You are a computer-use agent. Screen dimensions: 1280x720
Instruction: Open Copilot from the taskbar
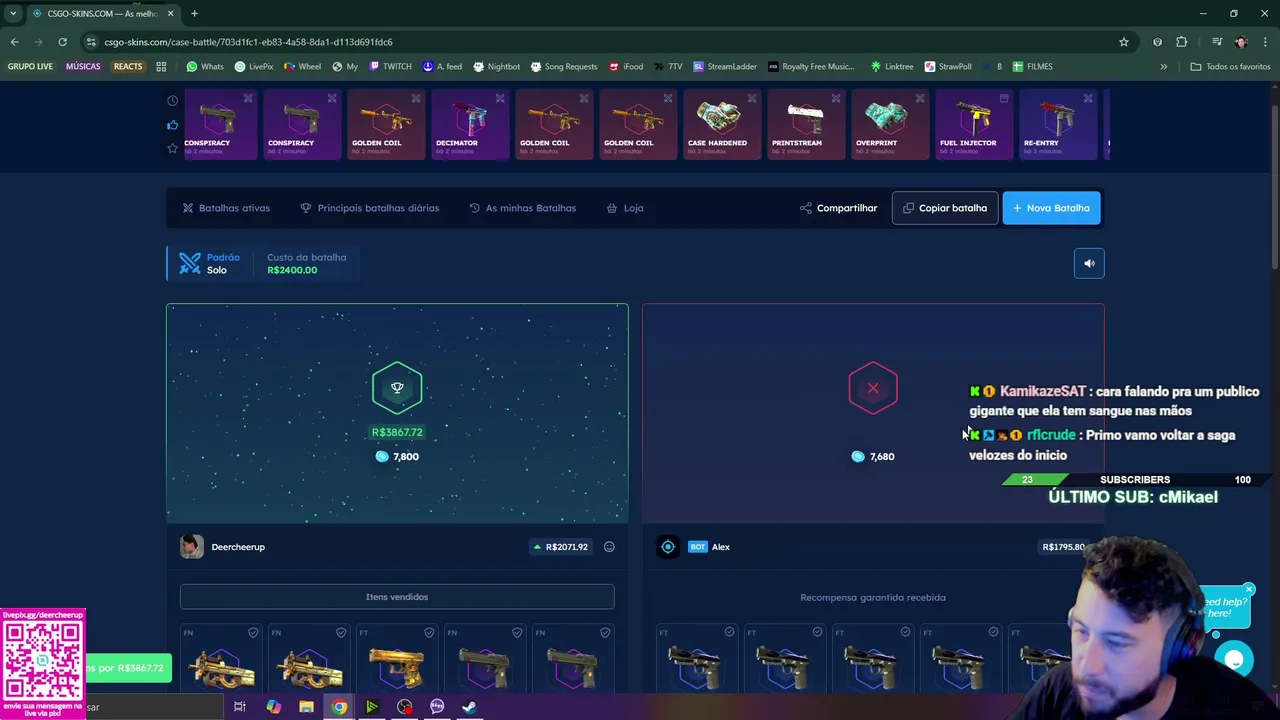273,707
